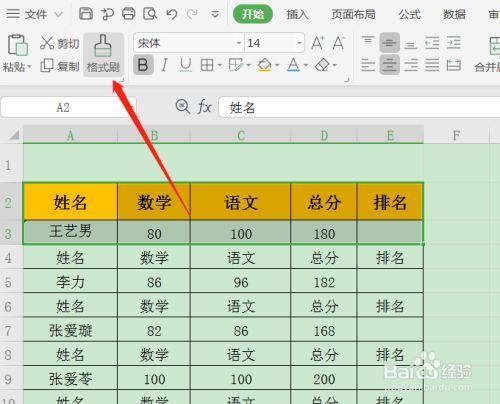Click the fill color bucket swatch

click(x=265, y=65)
